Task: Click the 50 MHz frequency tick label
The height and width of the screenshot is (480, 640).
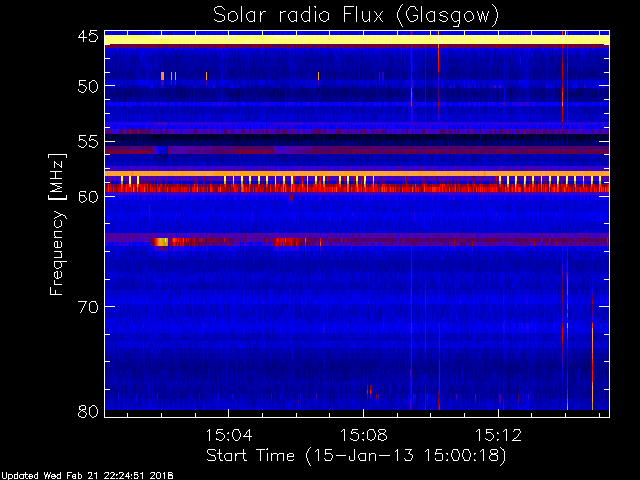Action: coord(88,86)
